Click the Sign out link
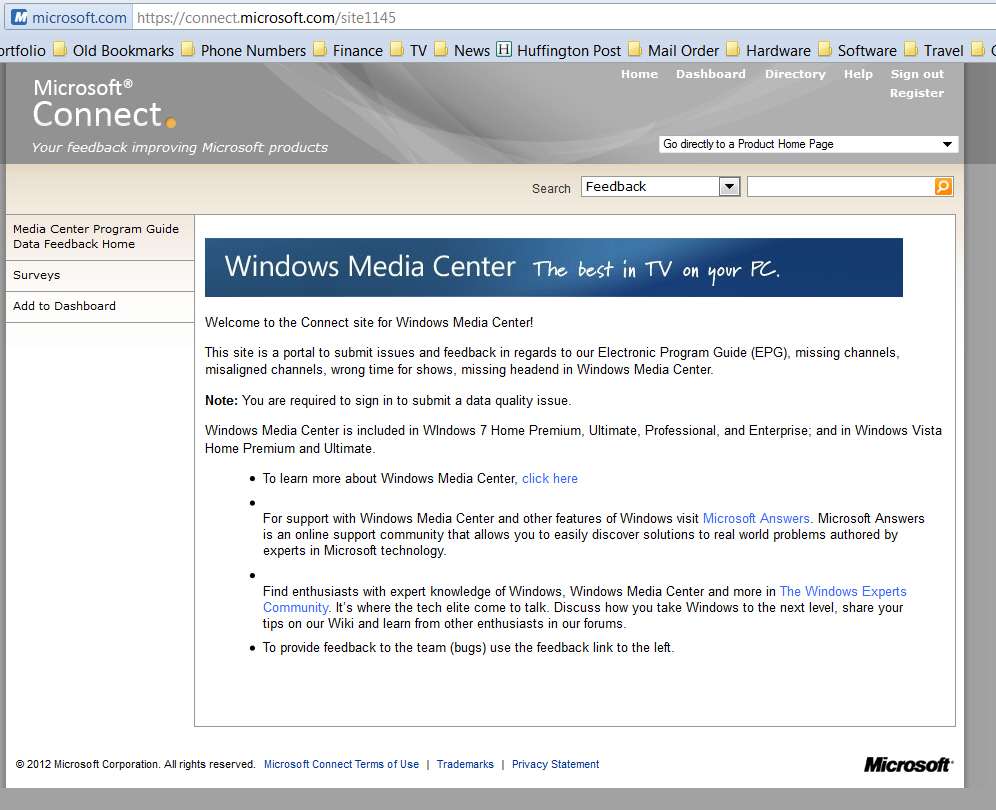This screenshot has width=996, height=810. (917, 74)
